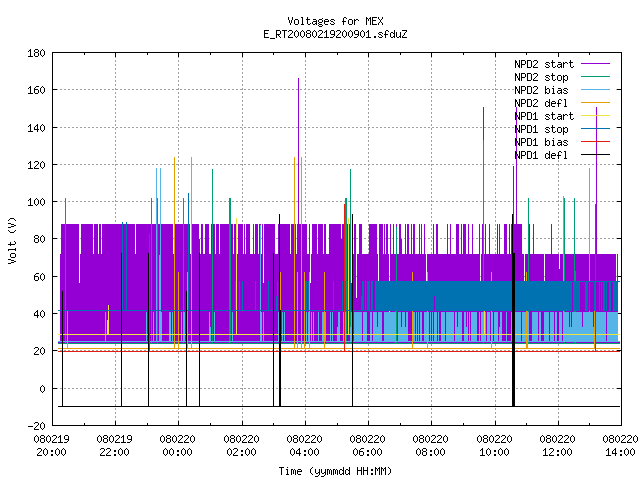
Task: Click the 'NPD2 defl' legend label
Action: tap(541, 103)
